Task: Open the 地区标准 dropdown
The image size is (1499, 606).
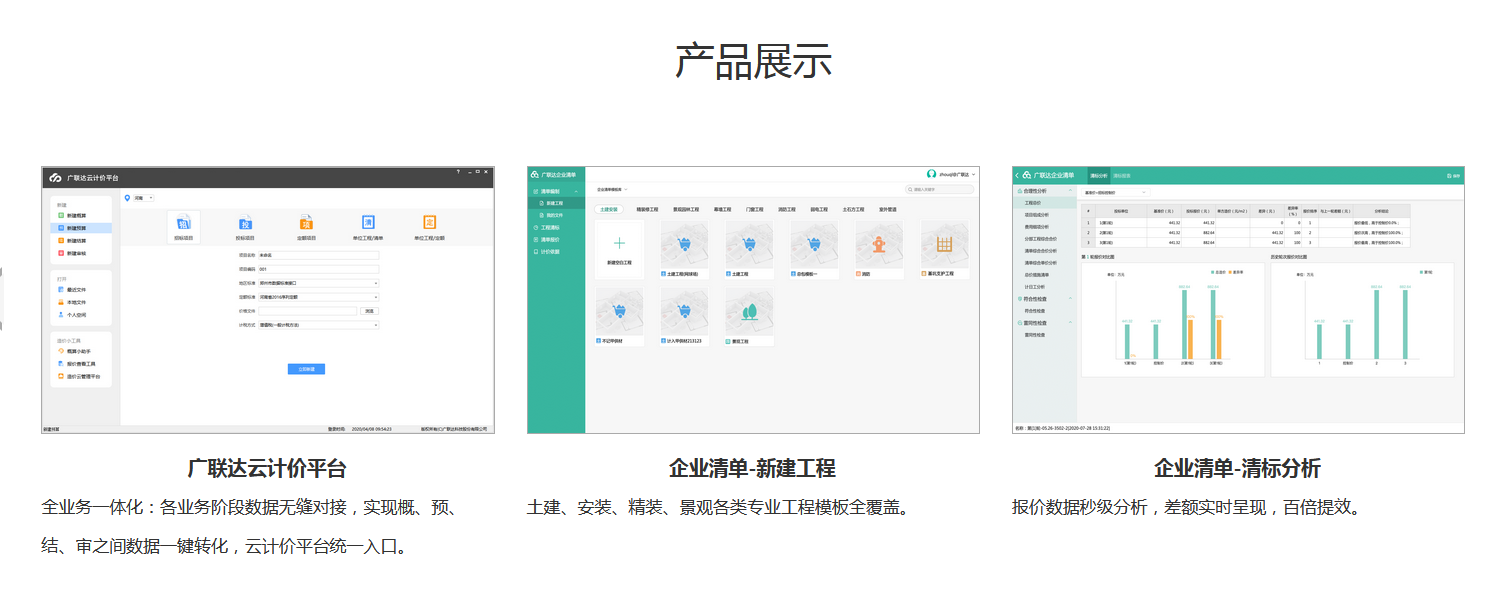Action: point(318,283)
